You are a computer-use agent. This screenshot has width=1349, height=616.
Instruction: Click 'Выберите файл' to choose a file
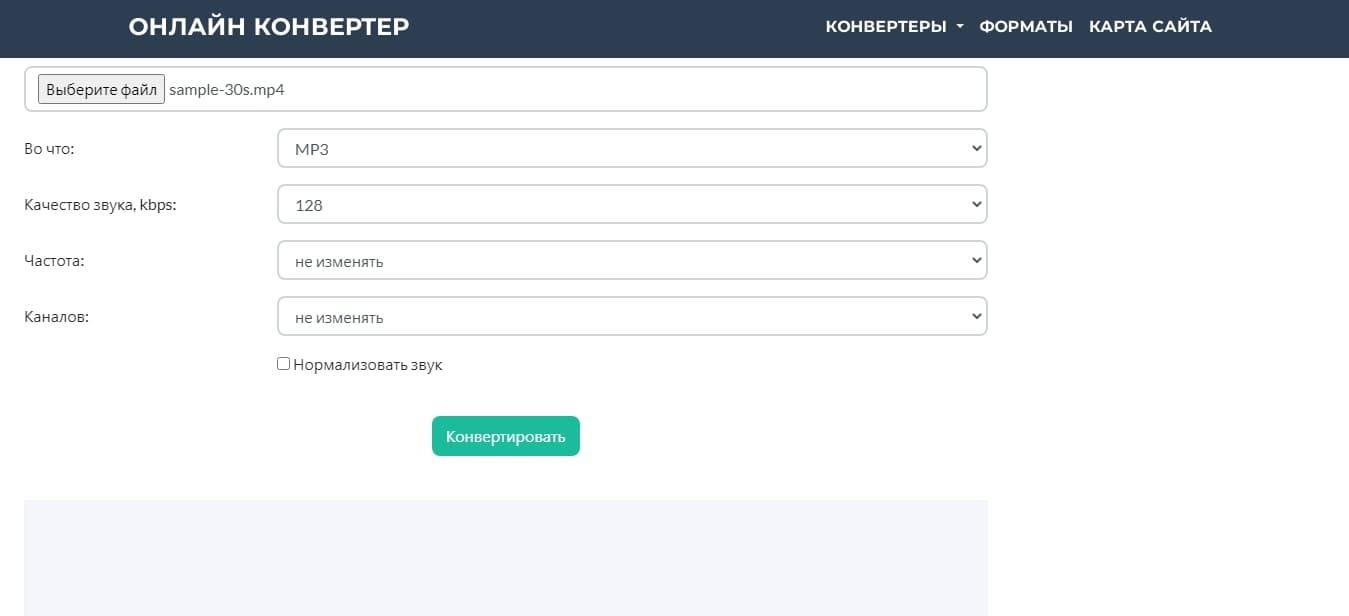(100, 88)
